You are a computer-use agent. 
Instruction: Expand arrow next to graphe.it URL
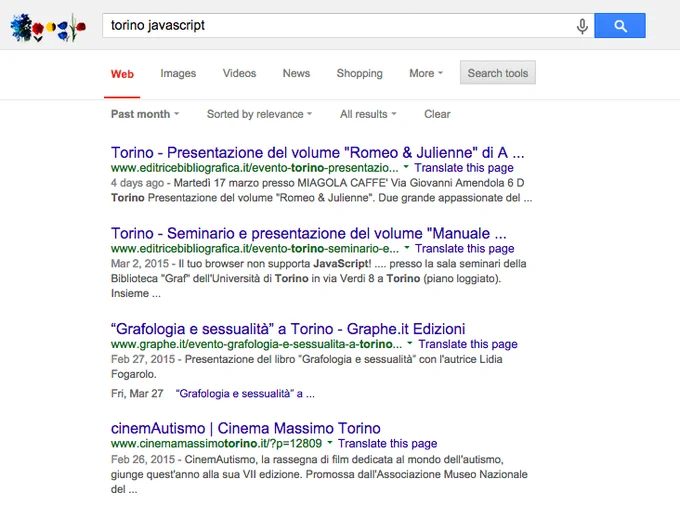point(410,343)
